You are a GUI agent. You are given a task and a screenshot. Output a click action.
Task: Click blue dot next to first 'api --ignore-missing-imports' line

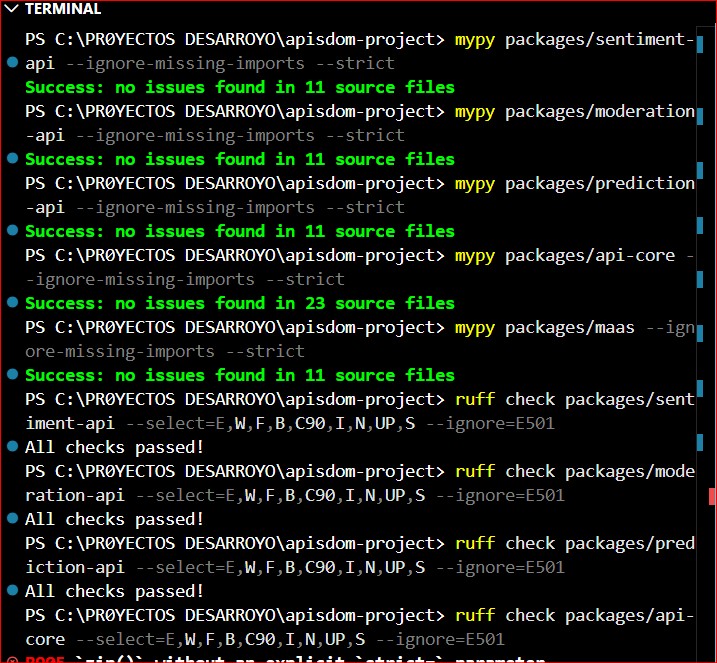(x=13, y=62)
